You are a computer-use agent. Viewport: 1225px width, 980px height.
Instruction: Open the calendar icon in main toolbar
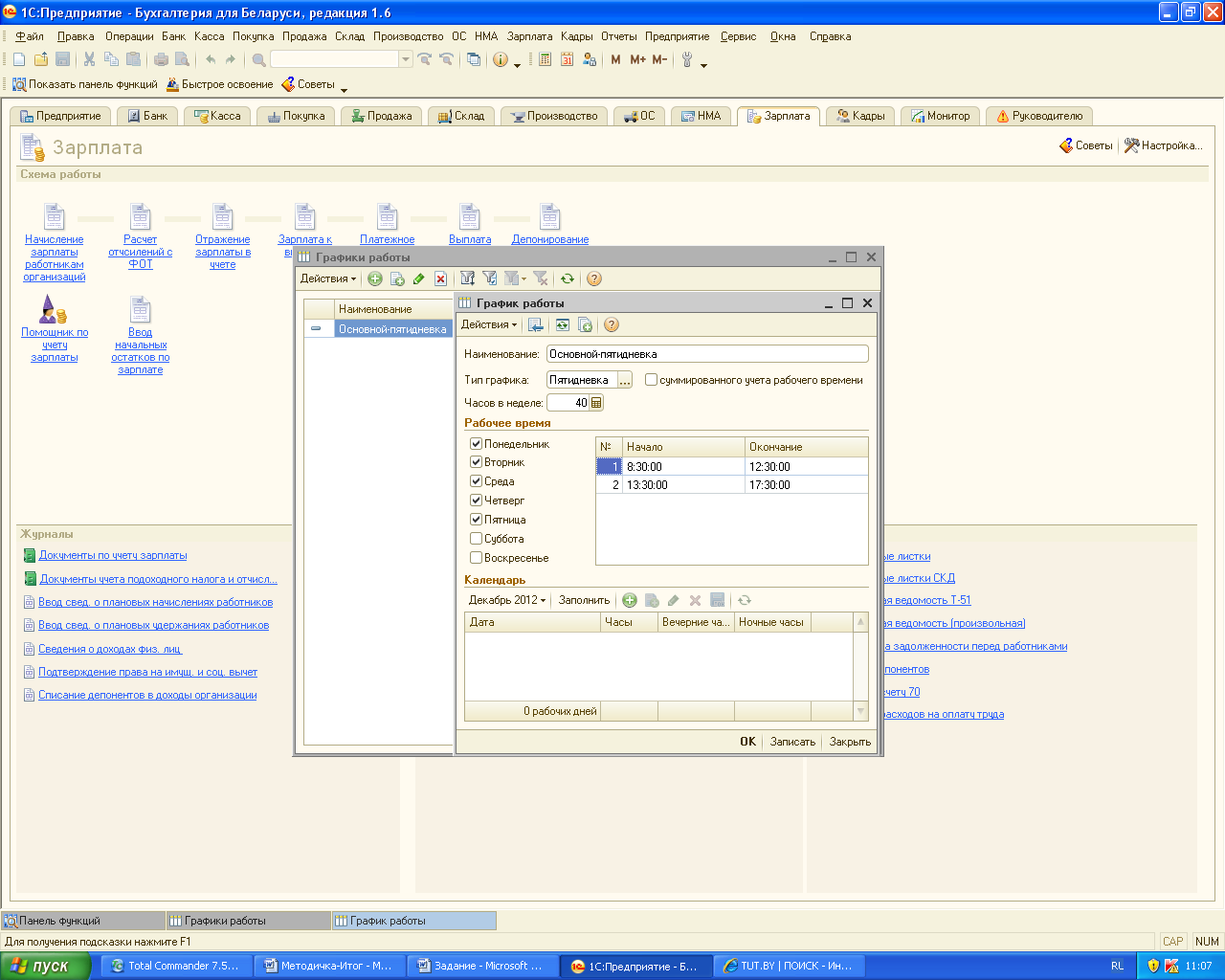(x=567, y=59)
